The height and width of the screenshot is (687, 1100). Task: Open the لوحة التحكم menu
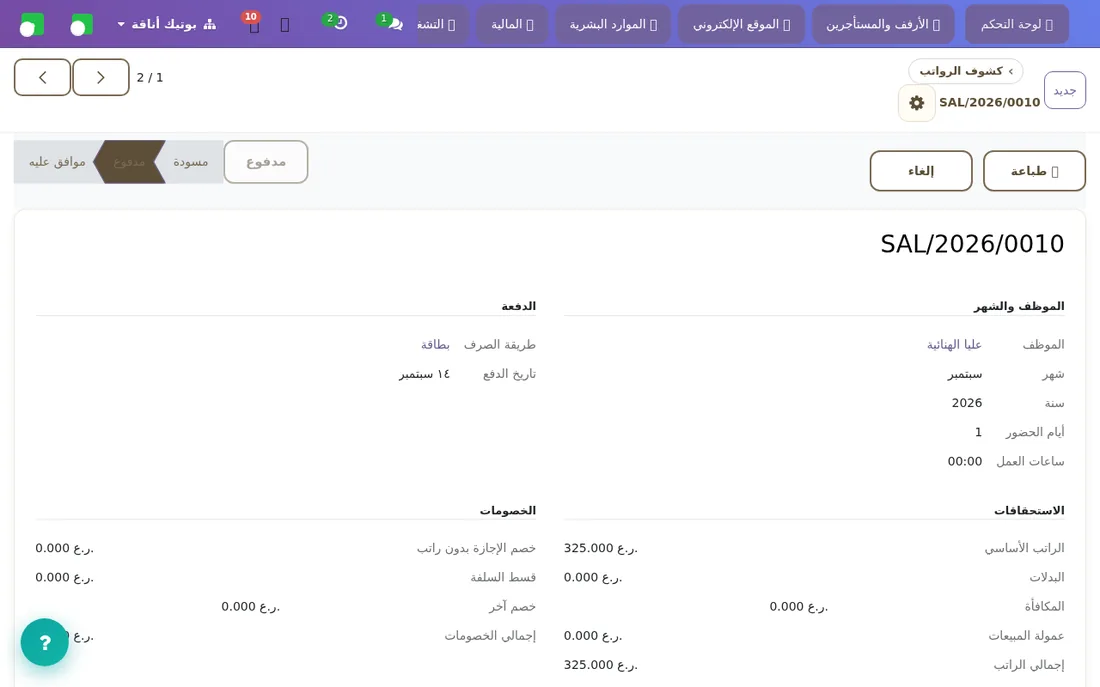(1017, 25)
